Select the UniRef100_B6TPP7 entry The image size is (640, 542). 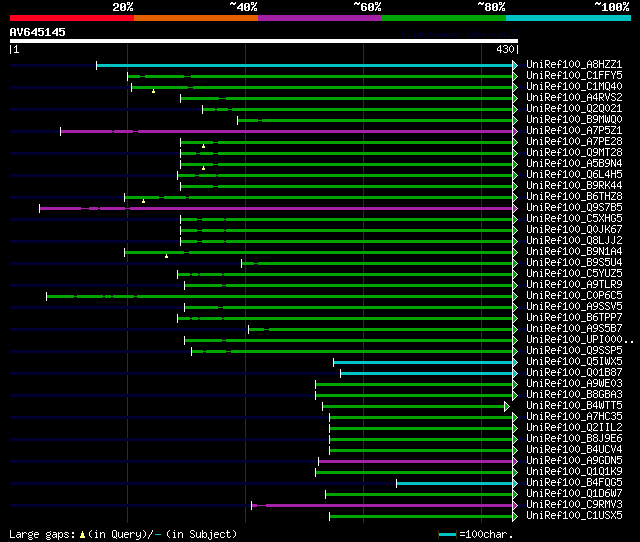574,318
